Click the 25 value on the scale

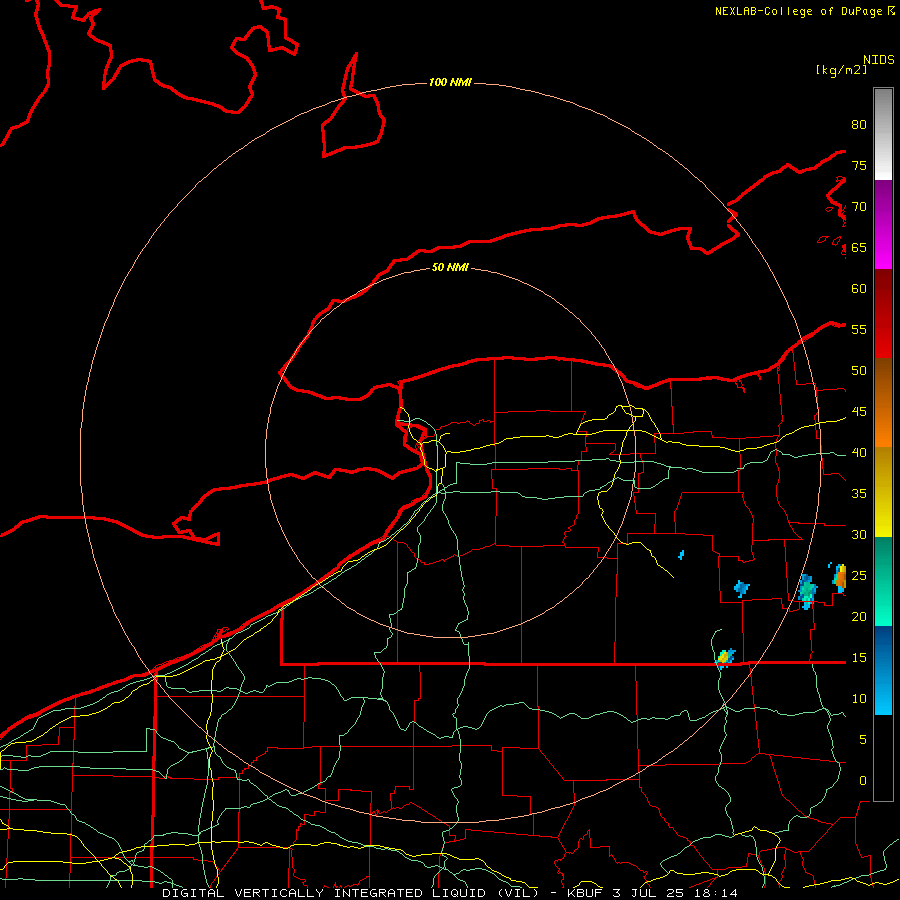[859, 576]
